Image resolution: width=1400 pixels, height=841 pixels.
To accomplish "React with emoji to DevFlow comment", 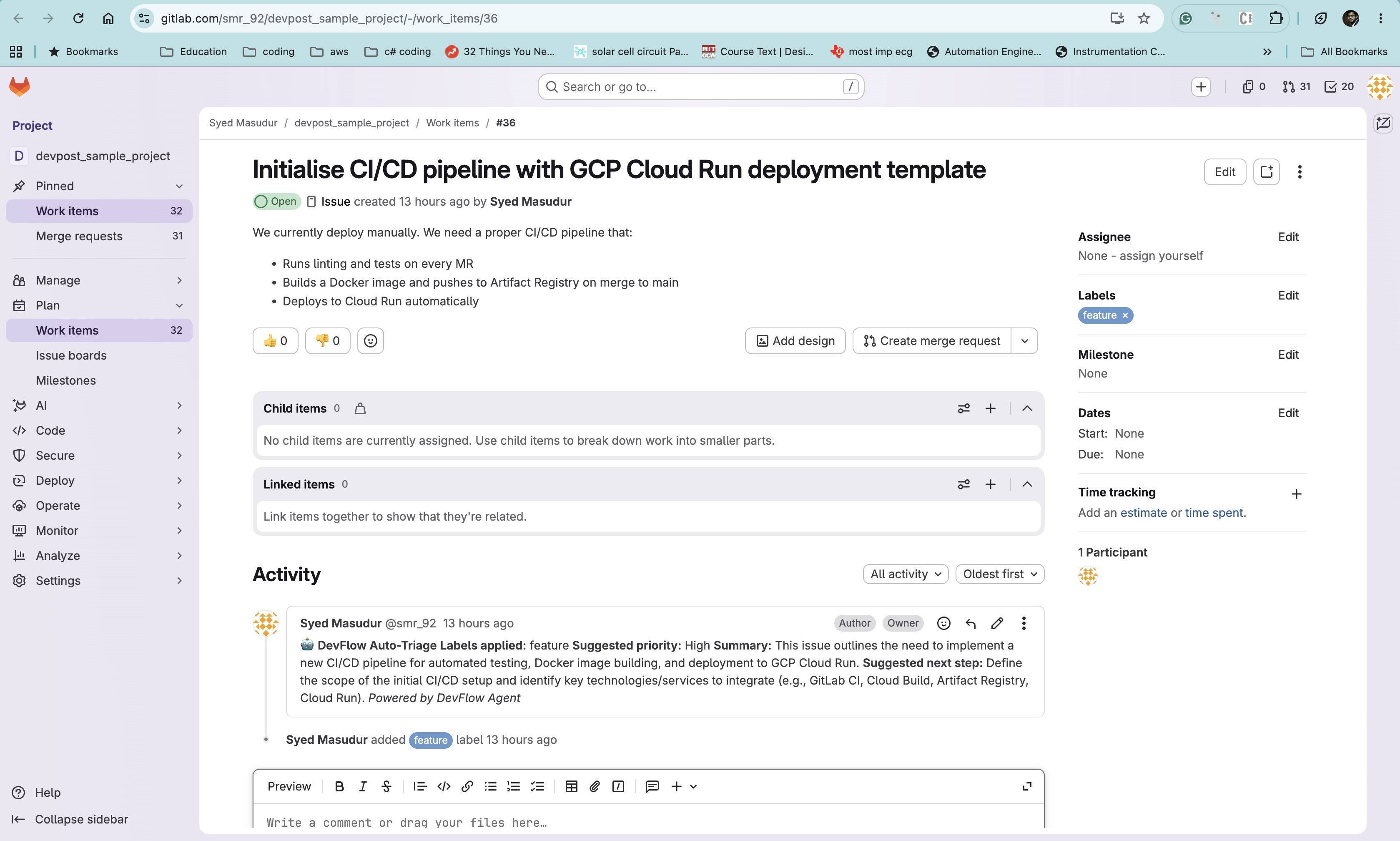I will click(x=943, y=623).
